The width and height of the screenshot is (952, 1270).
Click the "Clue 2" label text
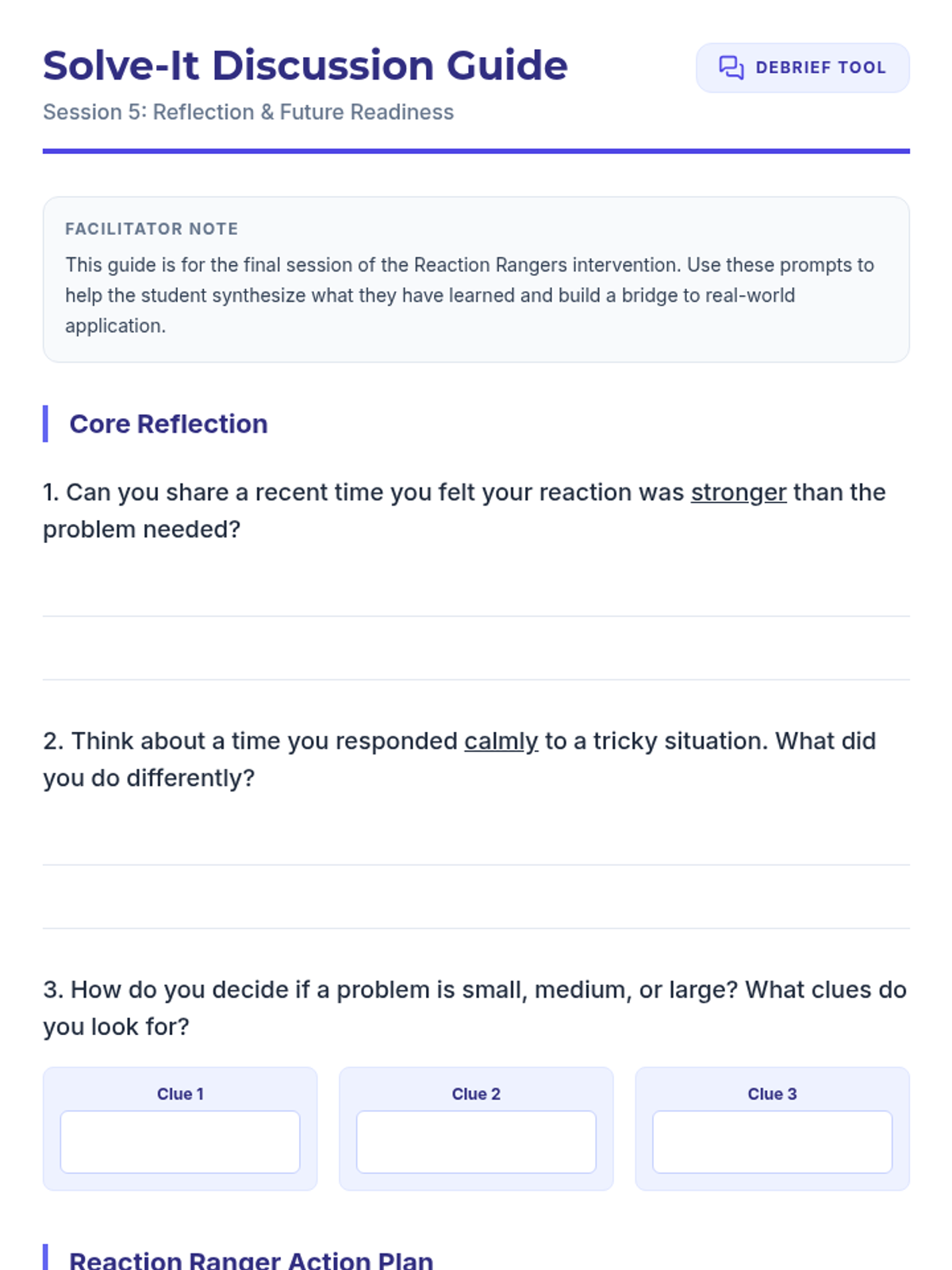coord(476,1094)
